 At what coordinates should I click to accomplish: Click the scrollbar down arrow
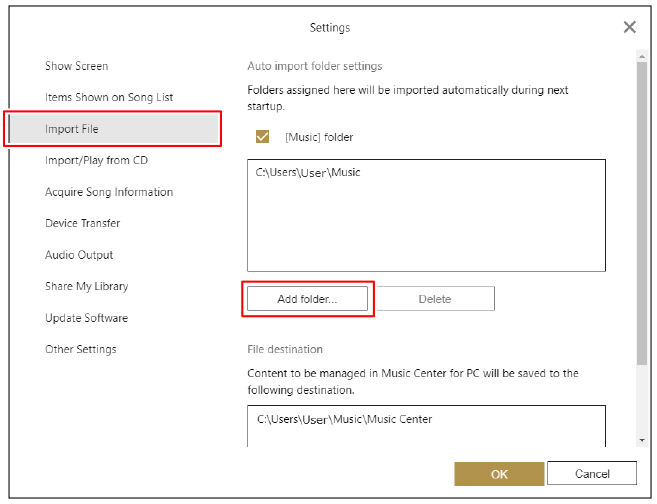pos(641,440)
